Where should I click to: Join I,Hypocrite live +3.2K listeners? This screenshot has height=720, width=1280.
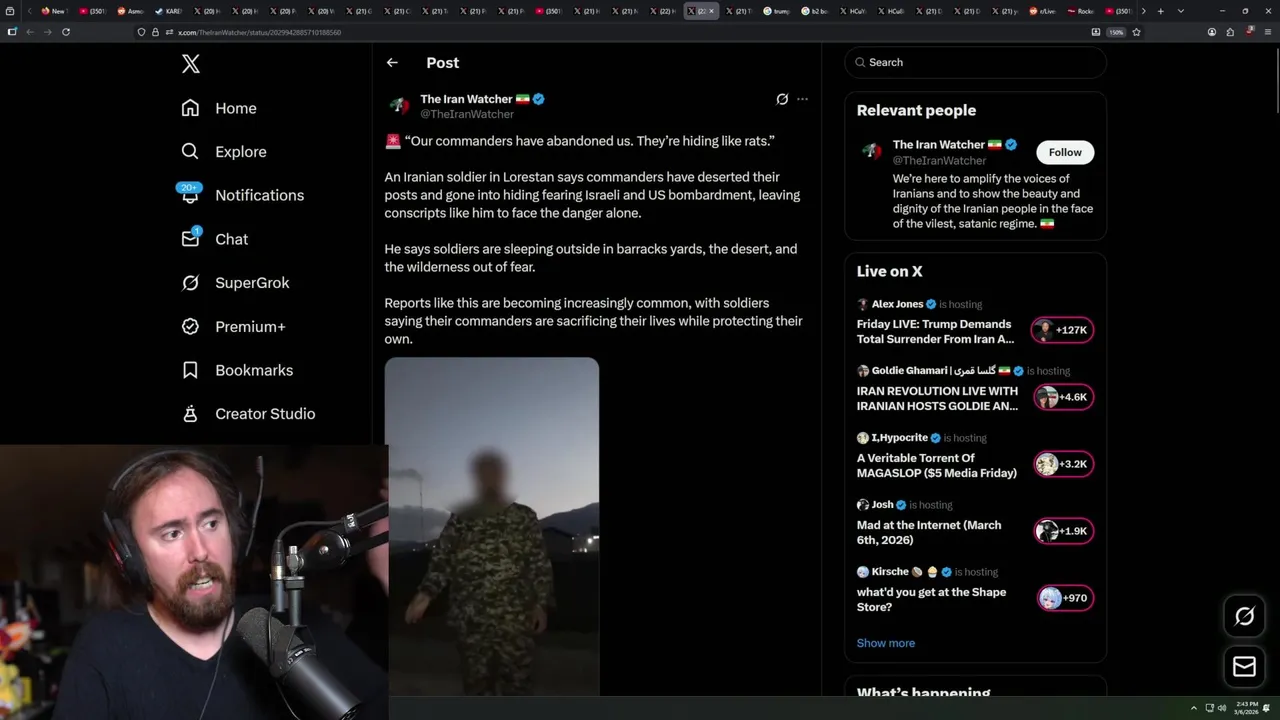tap(1063, 464)
